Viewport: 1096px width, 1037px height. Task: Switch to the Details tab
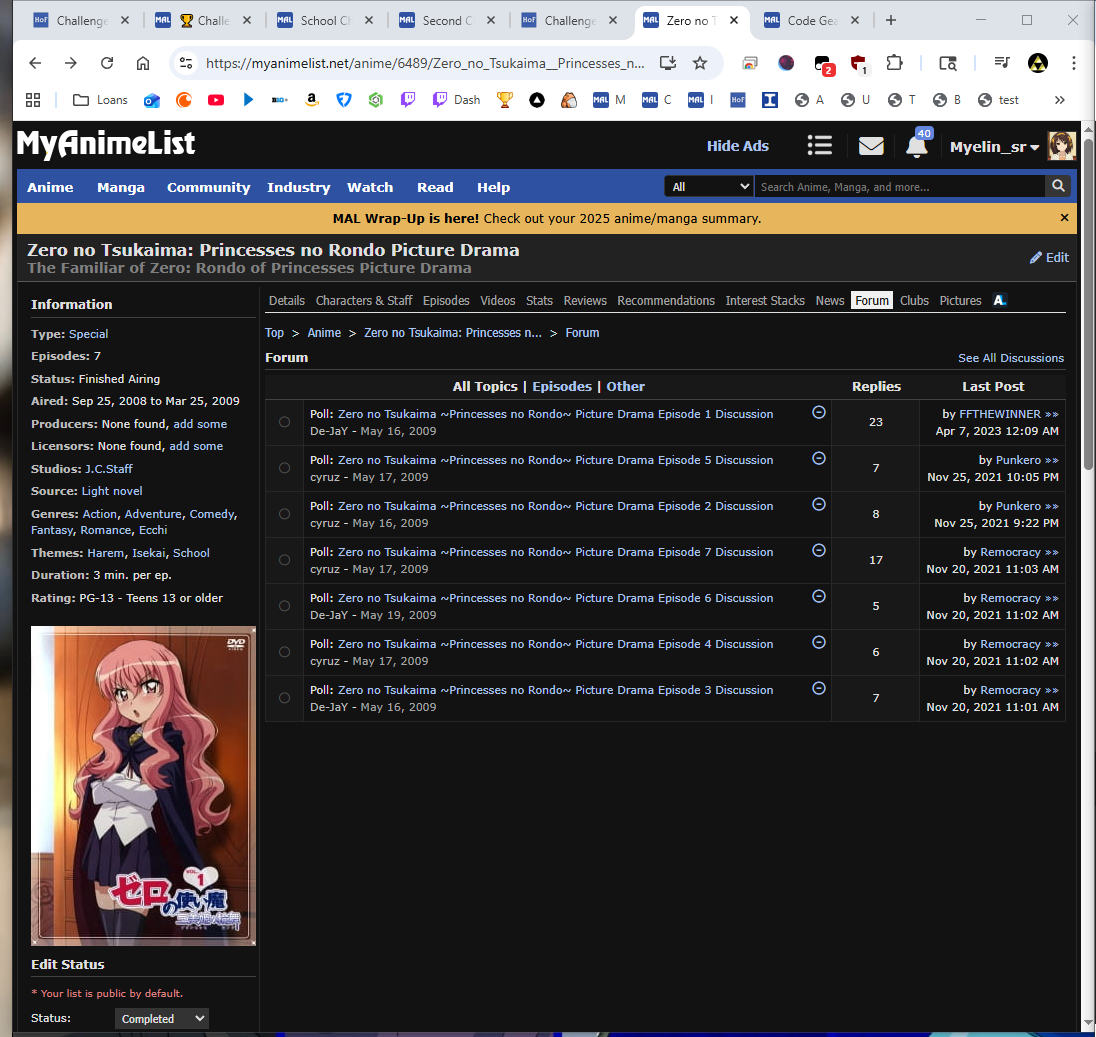[287, 300]
